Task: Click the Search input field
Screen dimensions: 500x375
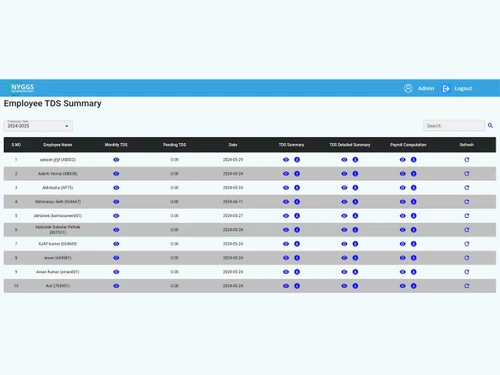Action: (454, 126)
